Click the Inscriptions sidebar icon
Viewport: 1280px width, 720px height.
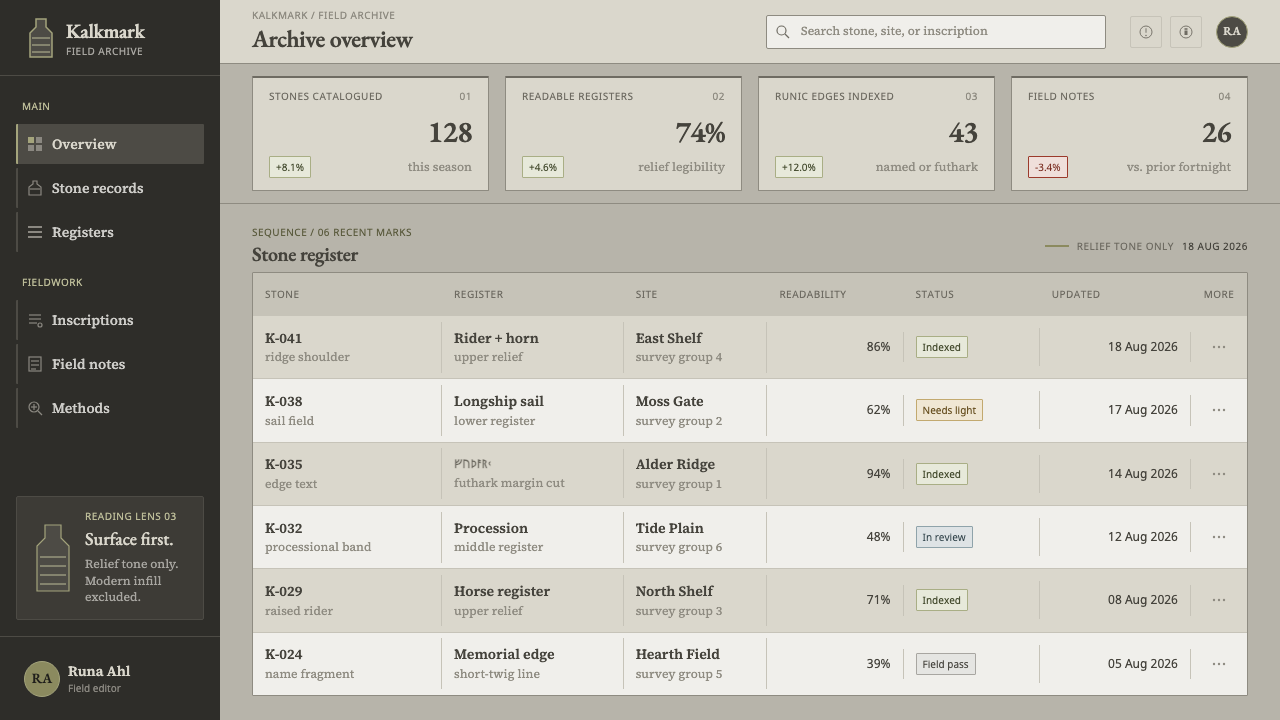tap(35, 320)
